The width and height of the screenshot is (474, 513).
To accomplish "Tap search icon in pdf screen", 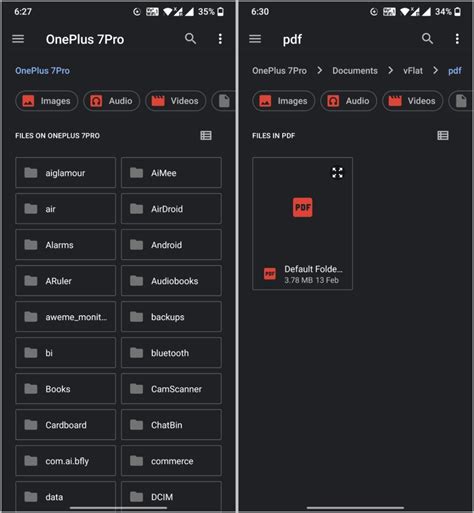I will [x=427, y=39].
